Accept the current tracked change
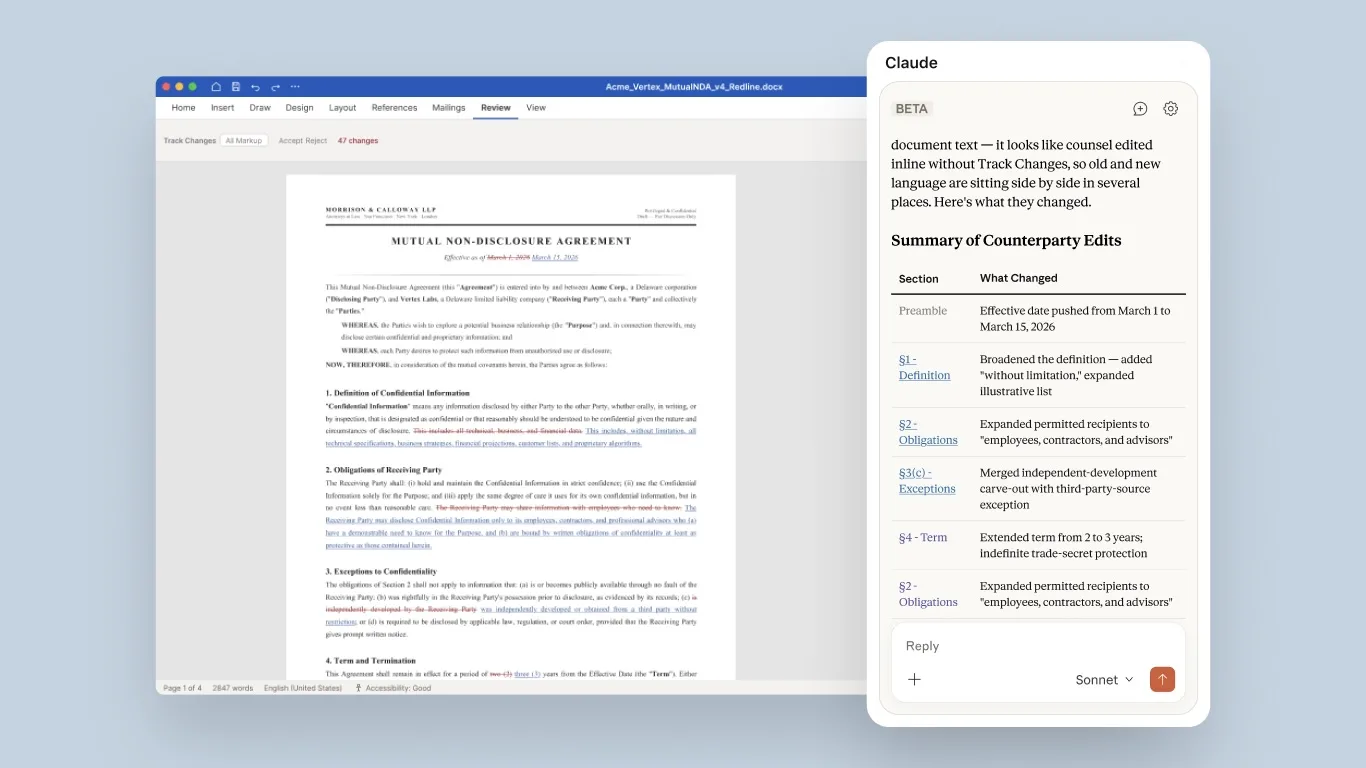 click(x=290, y=140)
